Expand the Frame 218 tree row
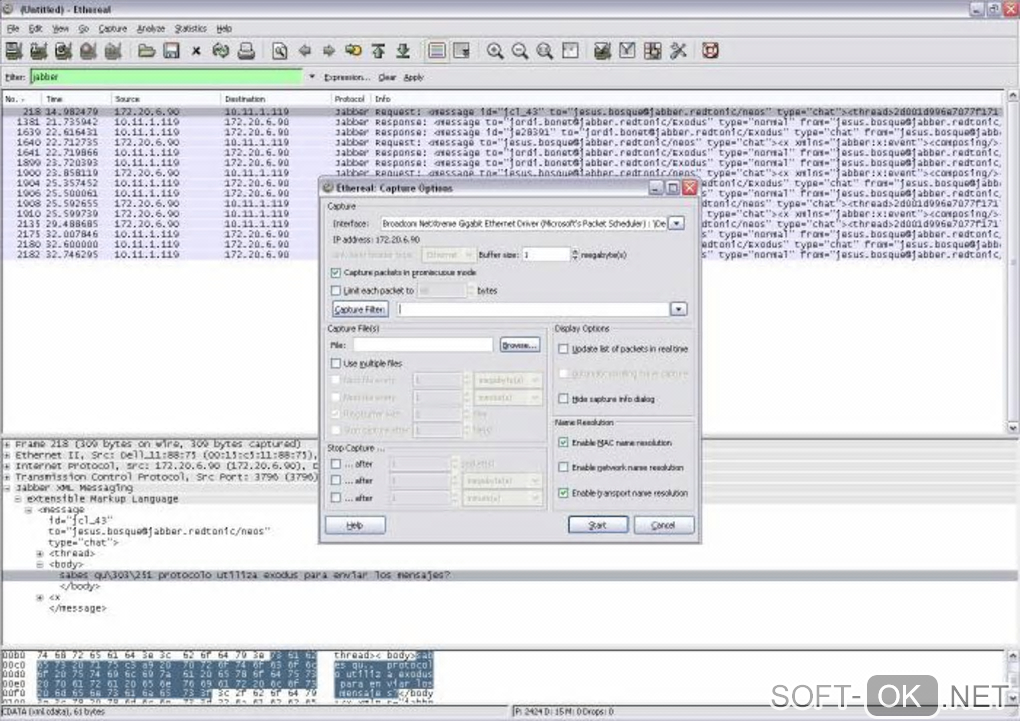1020x721 pixels. 7,444
